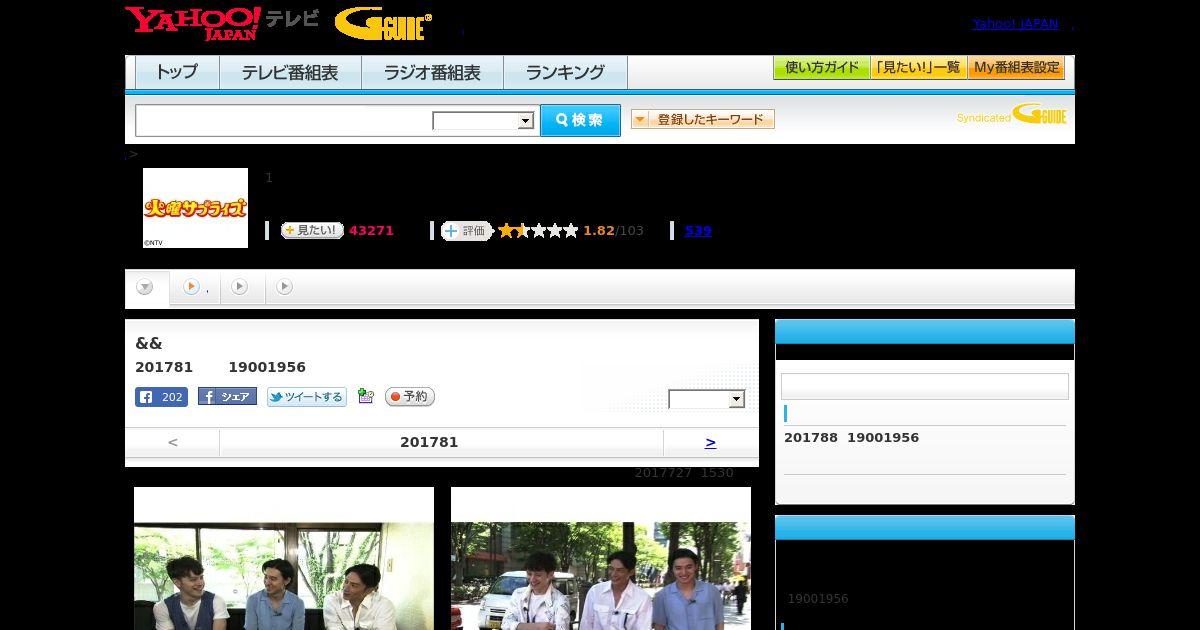1200x630 pixels.
Task: Click the 201781 date label
Action: click(429, 442)
